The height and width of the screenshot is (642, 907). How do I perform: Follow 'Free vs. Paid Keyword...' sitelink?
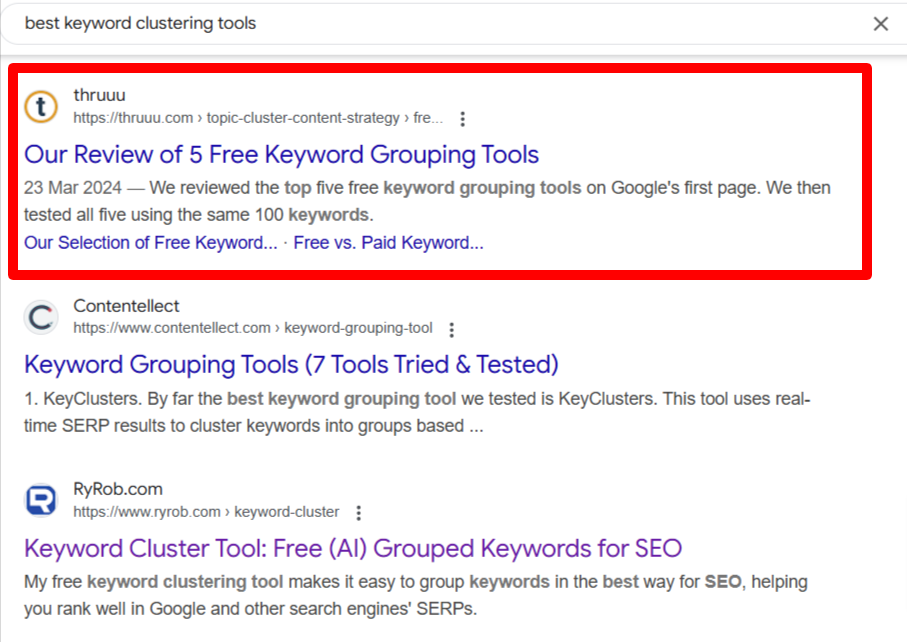click(388, 242)
